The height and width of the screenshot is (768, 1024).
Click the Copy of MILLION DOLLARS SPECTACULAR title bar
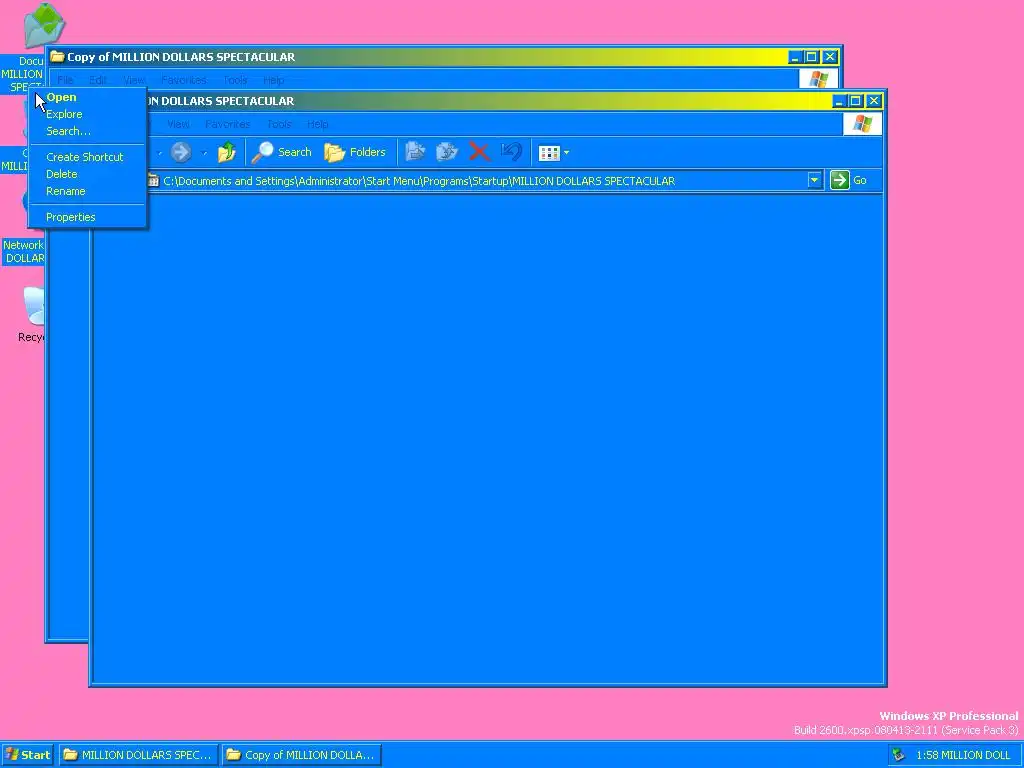418,57
